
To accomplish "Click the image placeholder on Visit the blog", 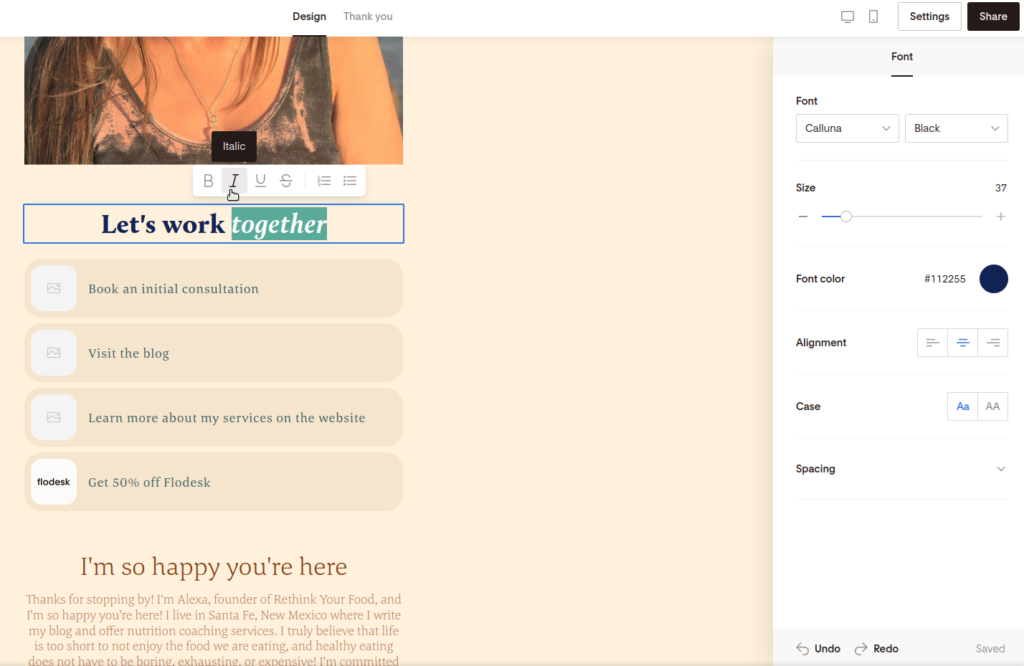I will tap(54, 353).
